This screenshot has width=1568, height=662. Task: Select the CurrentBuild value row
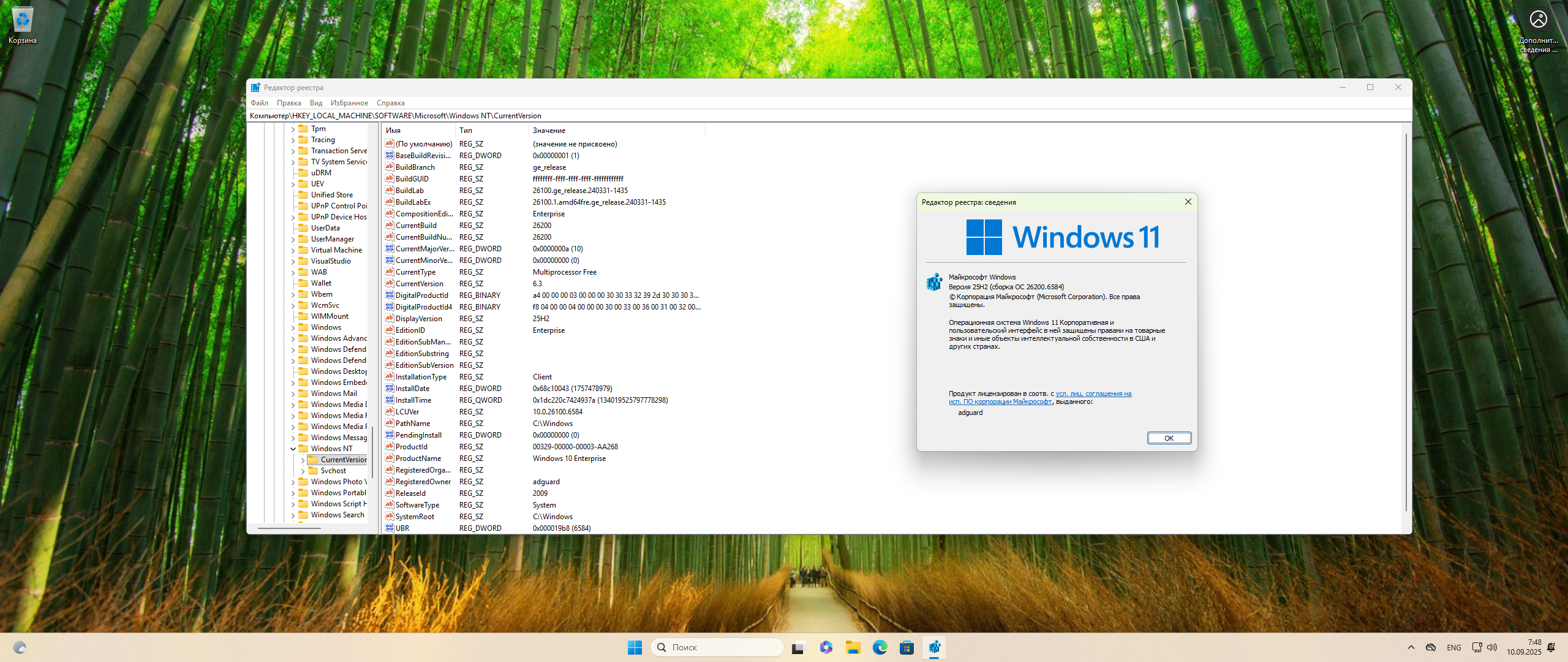(x=544, y=226)
